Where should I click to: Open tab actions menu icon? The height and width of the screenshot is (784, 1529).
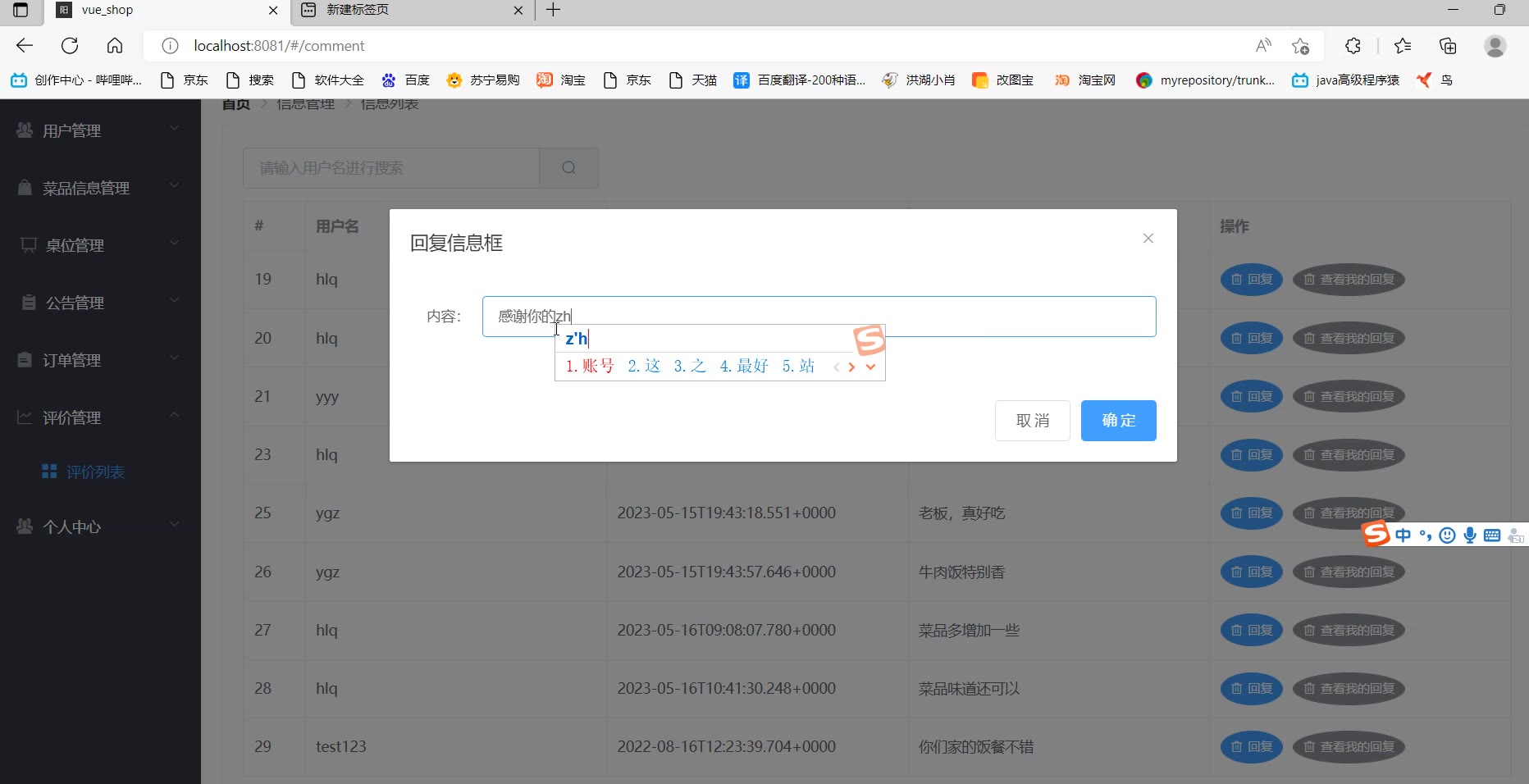point(21,10)
